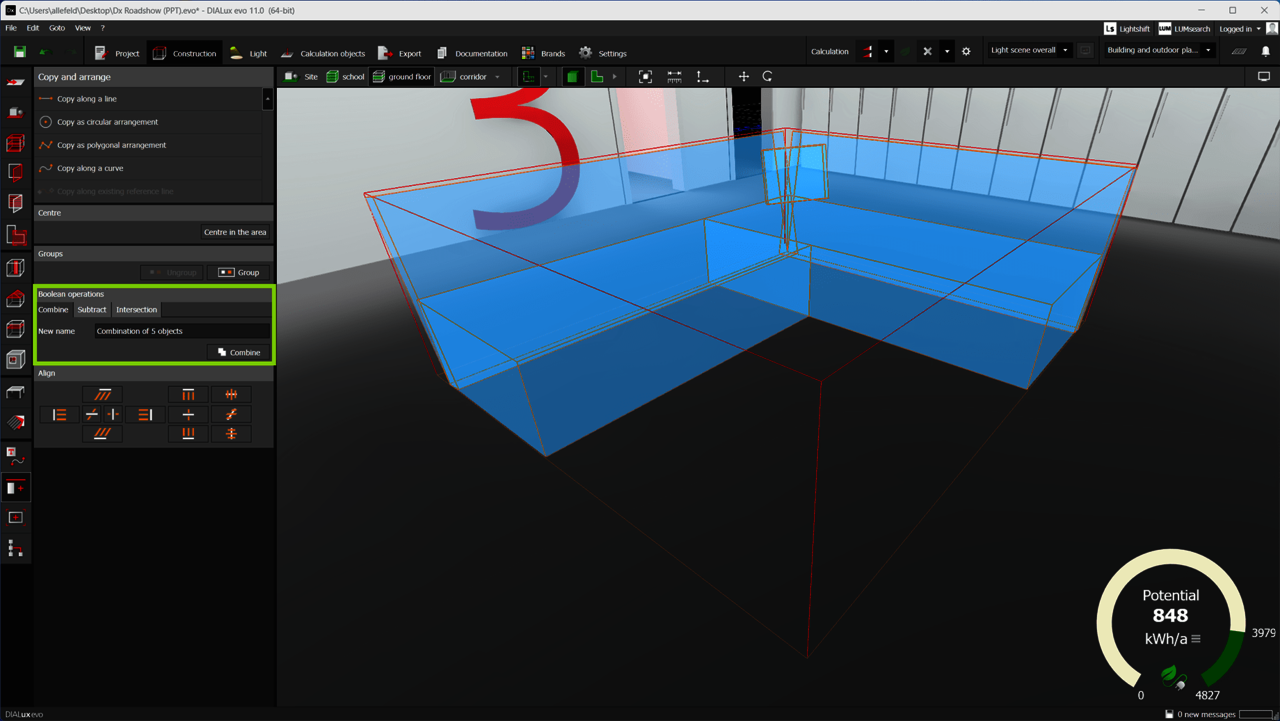Image resolution: width=1280 pixels, height=721 pixels.
Task: Open calculation settings gear icon
Action: (966, 52)
